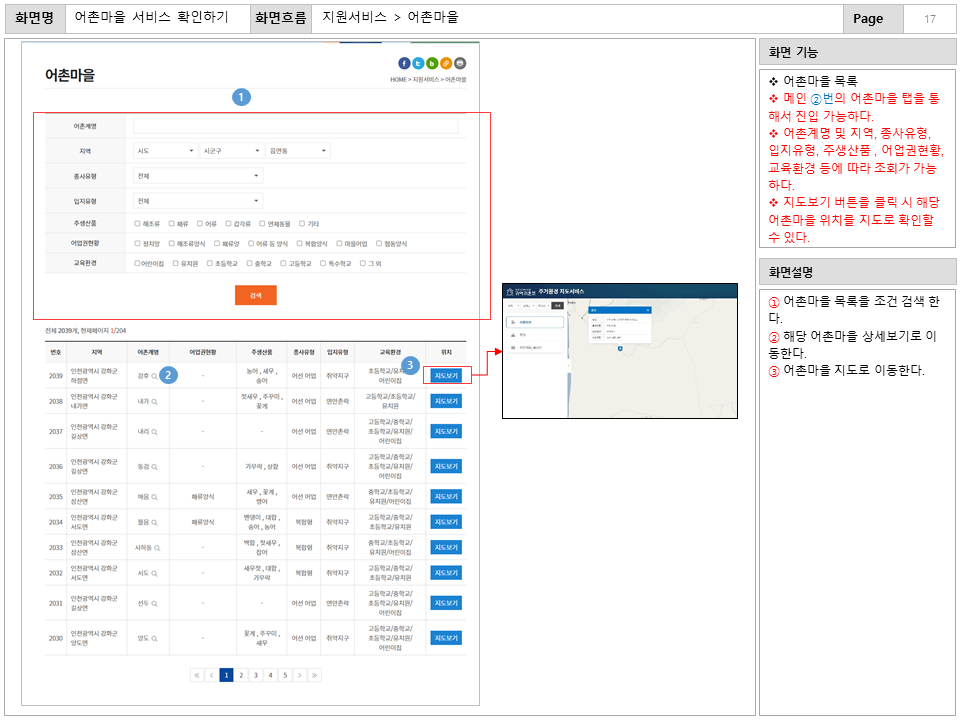Click the 어촌계명 text input field

[x=295, y=124]
